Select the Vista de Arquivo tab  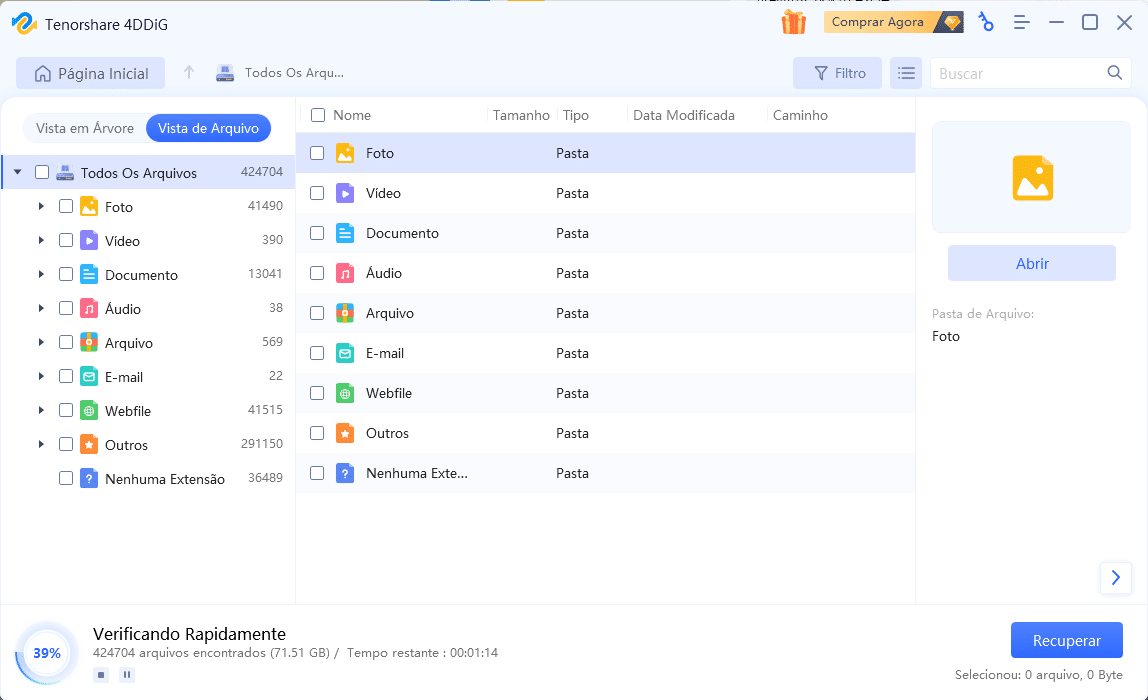pos(208,128)
